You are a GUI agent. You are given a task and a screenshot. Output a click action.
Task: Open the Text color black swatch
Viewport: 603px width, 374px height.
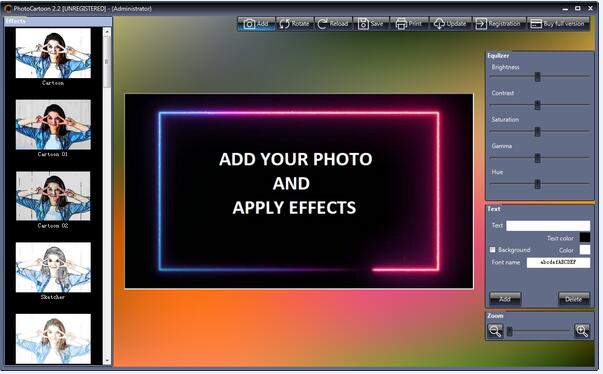pyautogui.click(x=585, y=238)
